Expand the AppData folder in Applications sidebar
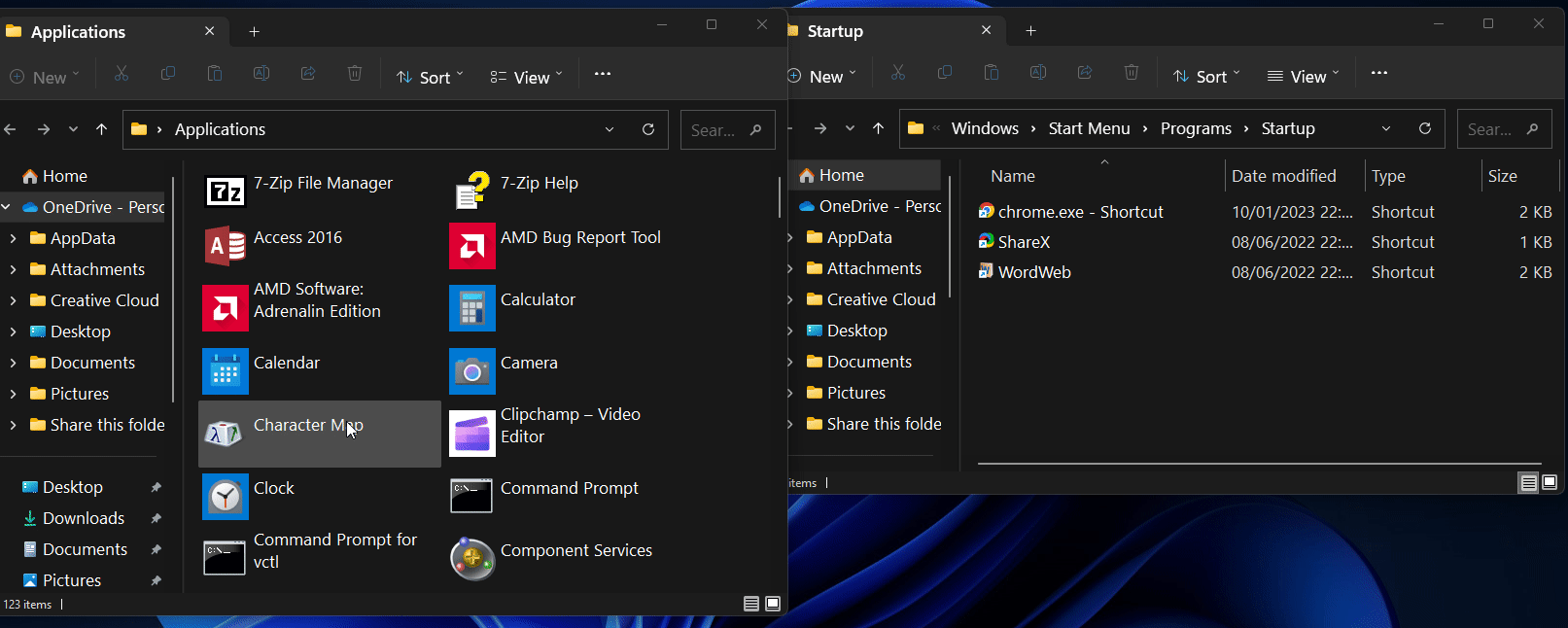The width and height of the screenshot is (1568, 628). (x=13, y=238)
